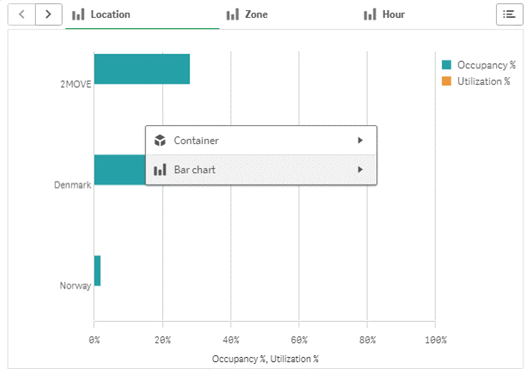Switch to the Zone tab
This screenshot has height=370, width=525.
tap(247, 15)
